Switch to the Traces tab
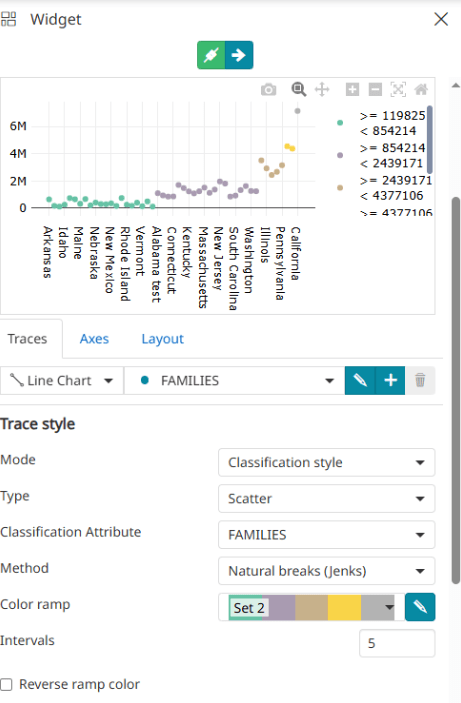The width and height of the screenshot is (461, 703). tap(27, 339)
